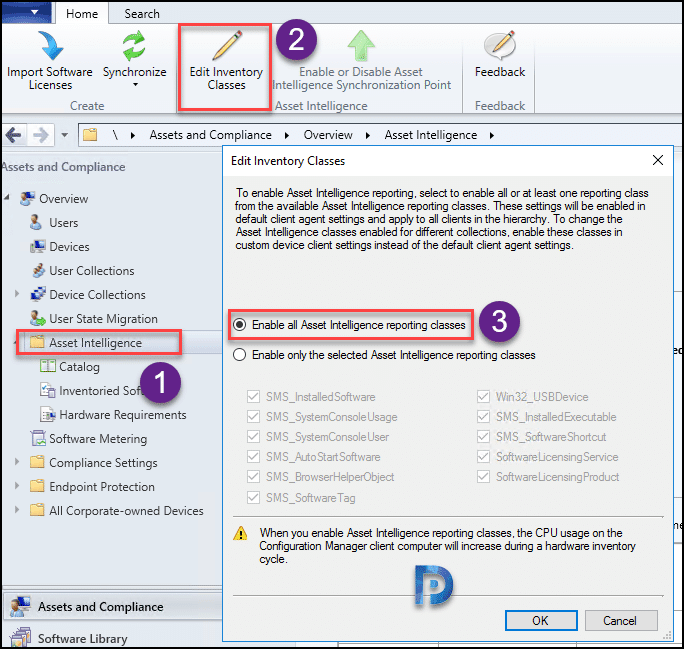Open the application menu button

pyautogui.click(x=26, y=12)
